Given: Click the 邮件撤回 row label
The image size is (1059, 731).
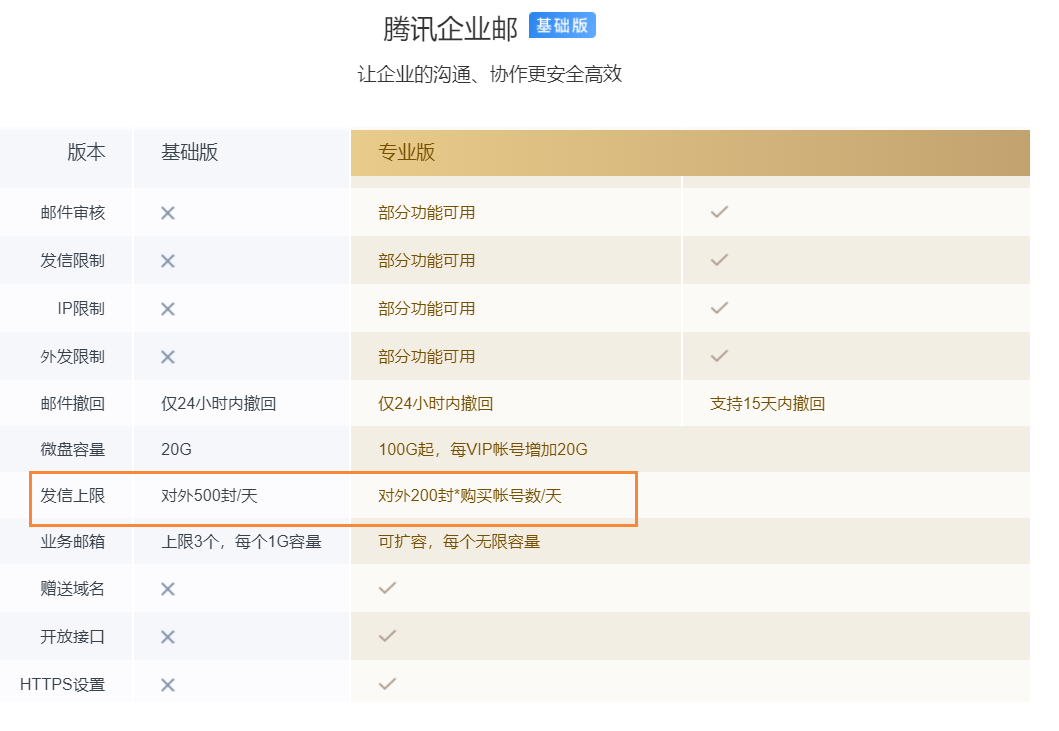Looking at the screenshot, I should tap(73, 404).
